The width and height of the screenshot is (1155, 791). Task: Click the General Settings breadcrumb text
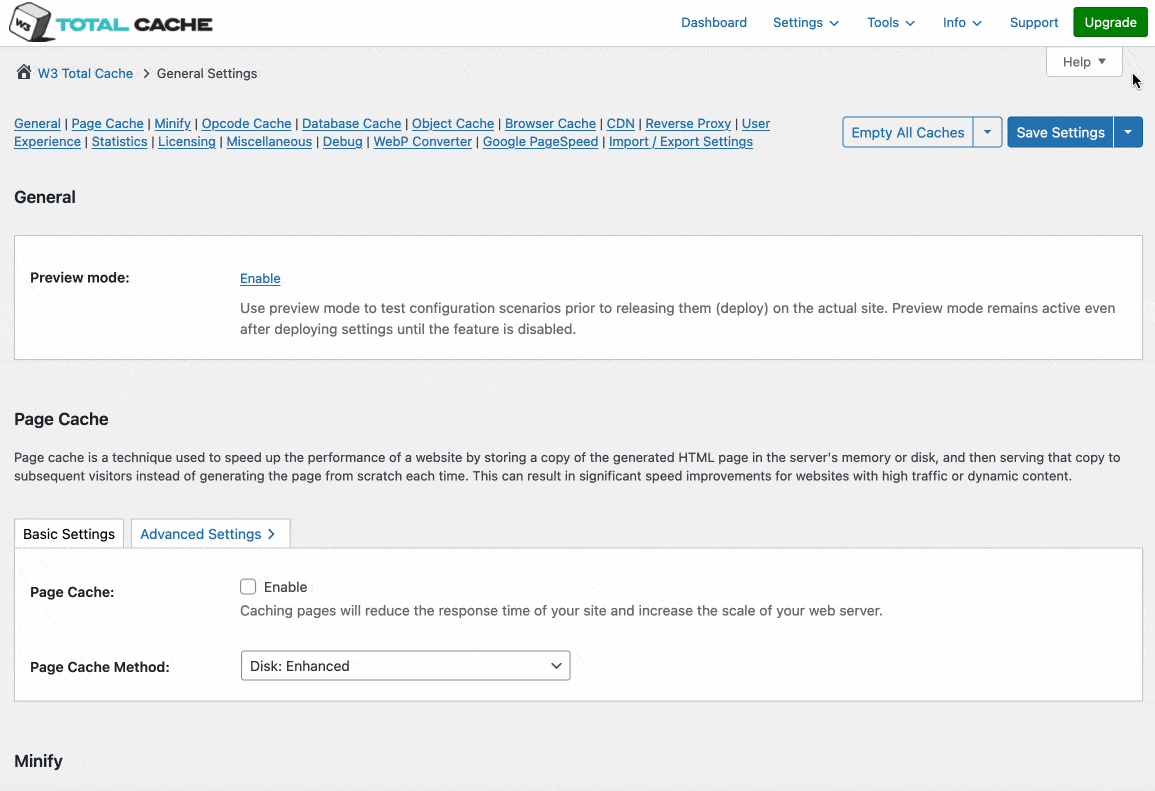(x=207, y=73)
